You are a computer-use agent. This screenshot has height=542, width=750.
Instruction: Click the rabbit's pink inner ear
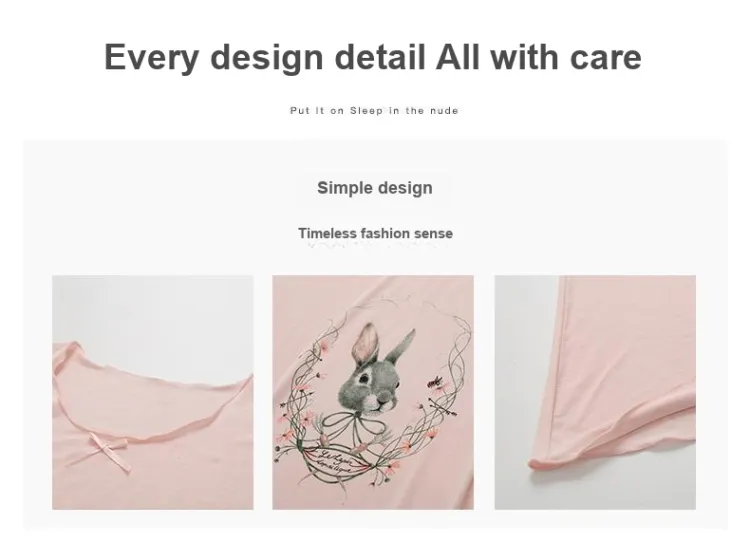pyautogui.click(x=366, y=343)
